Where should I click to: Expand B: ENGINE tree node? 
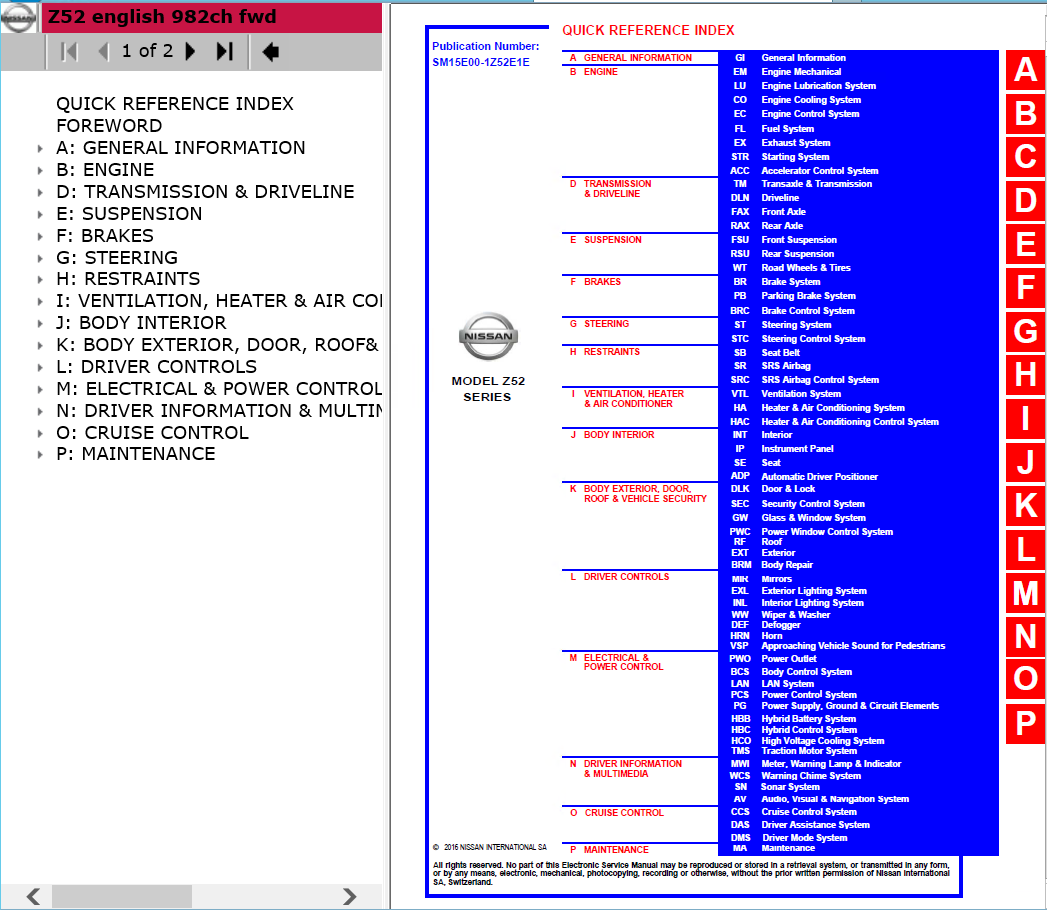coord(40,170)
